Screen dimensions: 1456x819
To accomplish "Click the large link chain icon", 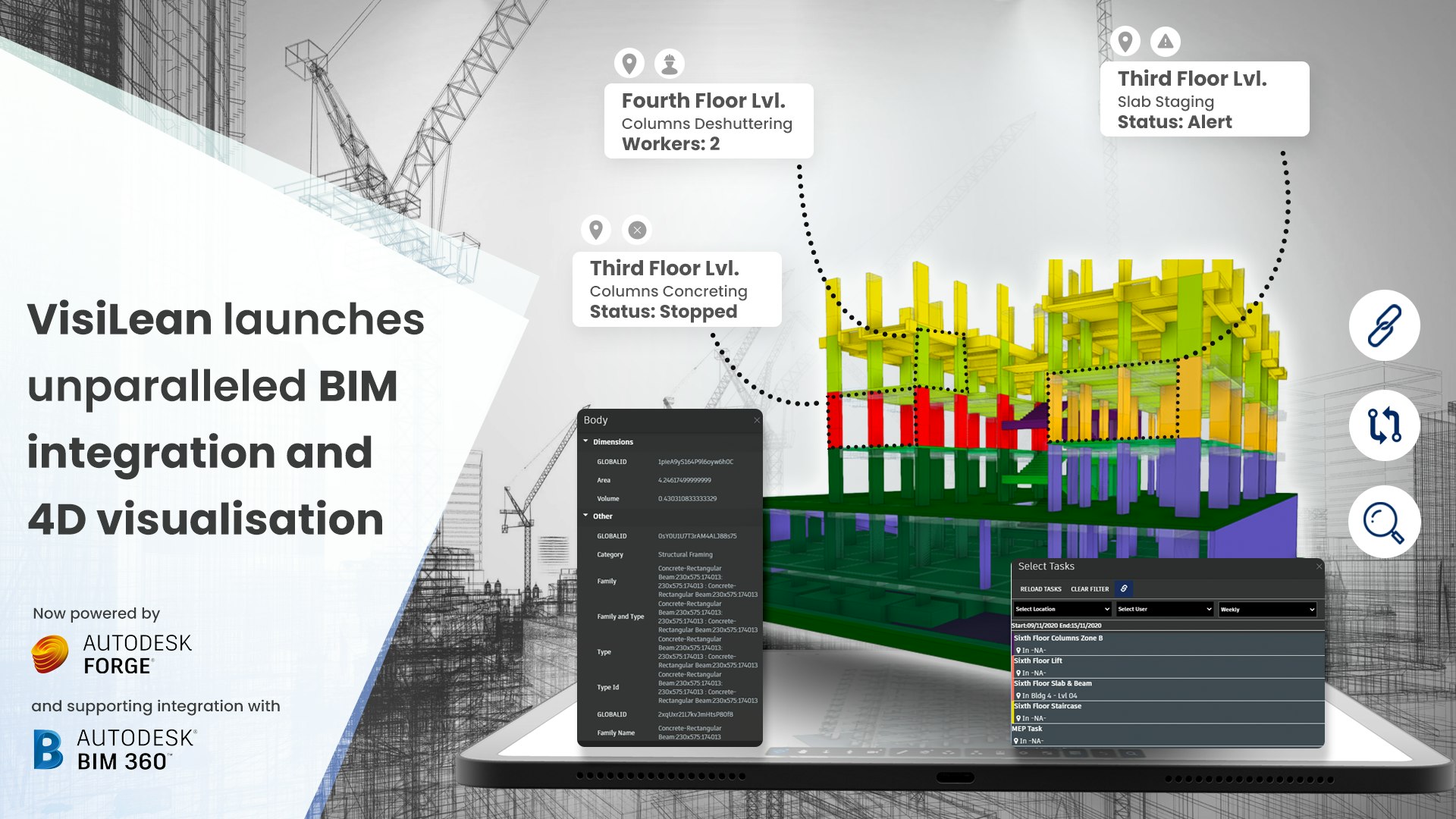I will coord(1384,325).
